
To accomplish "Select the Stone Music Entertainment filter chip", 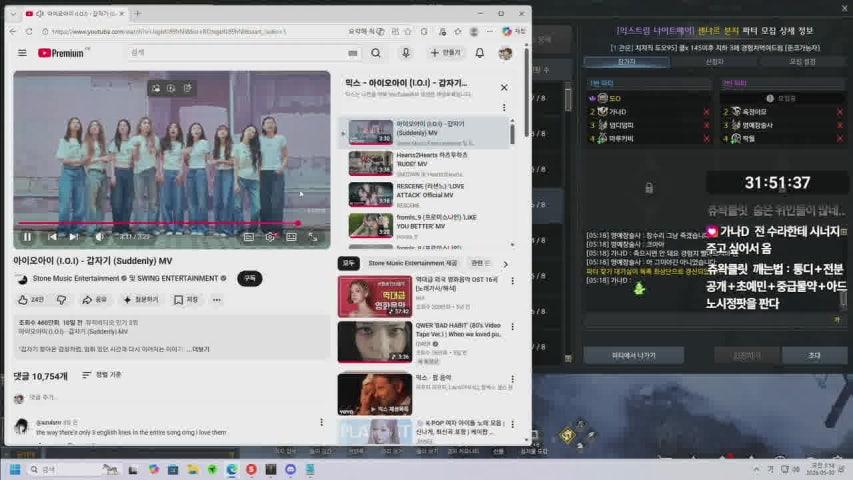I will click(412, 263).
